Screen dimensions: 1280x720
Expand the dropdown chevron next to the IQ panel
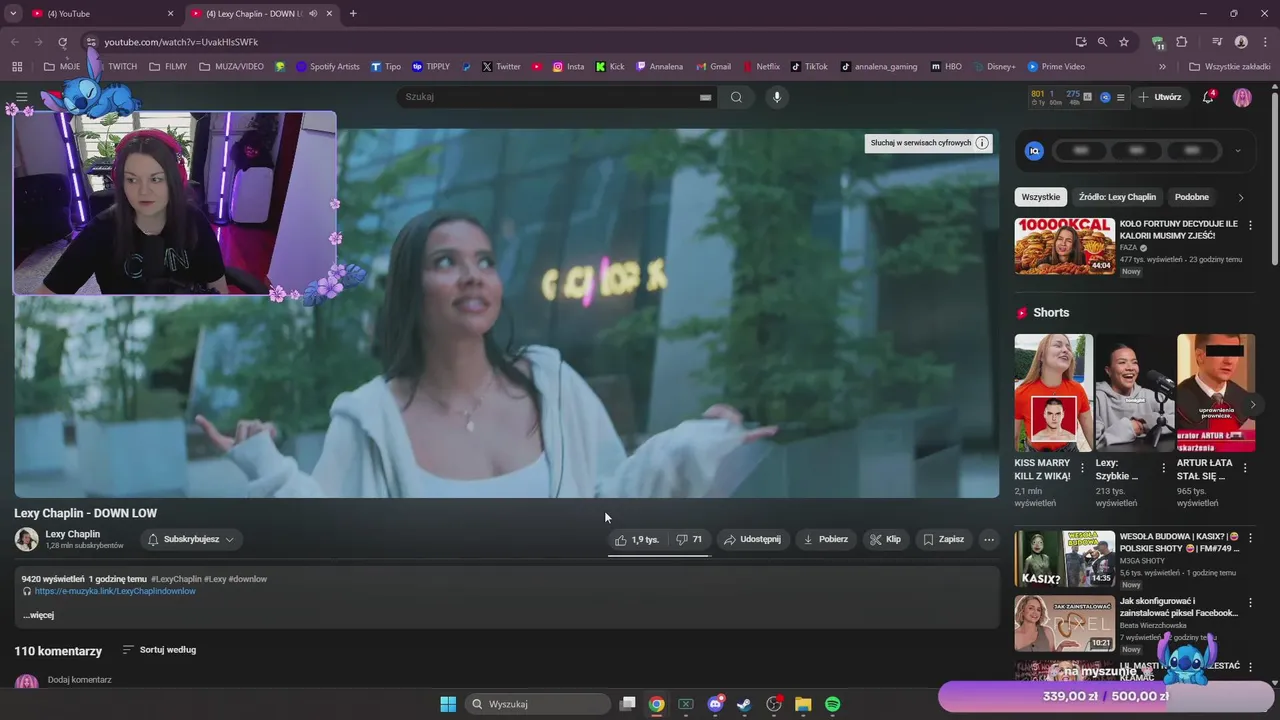pyautogui.click(x=1238, y=151)
